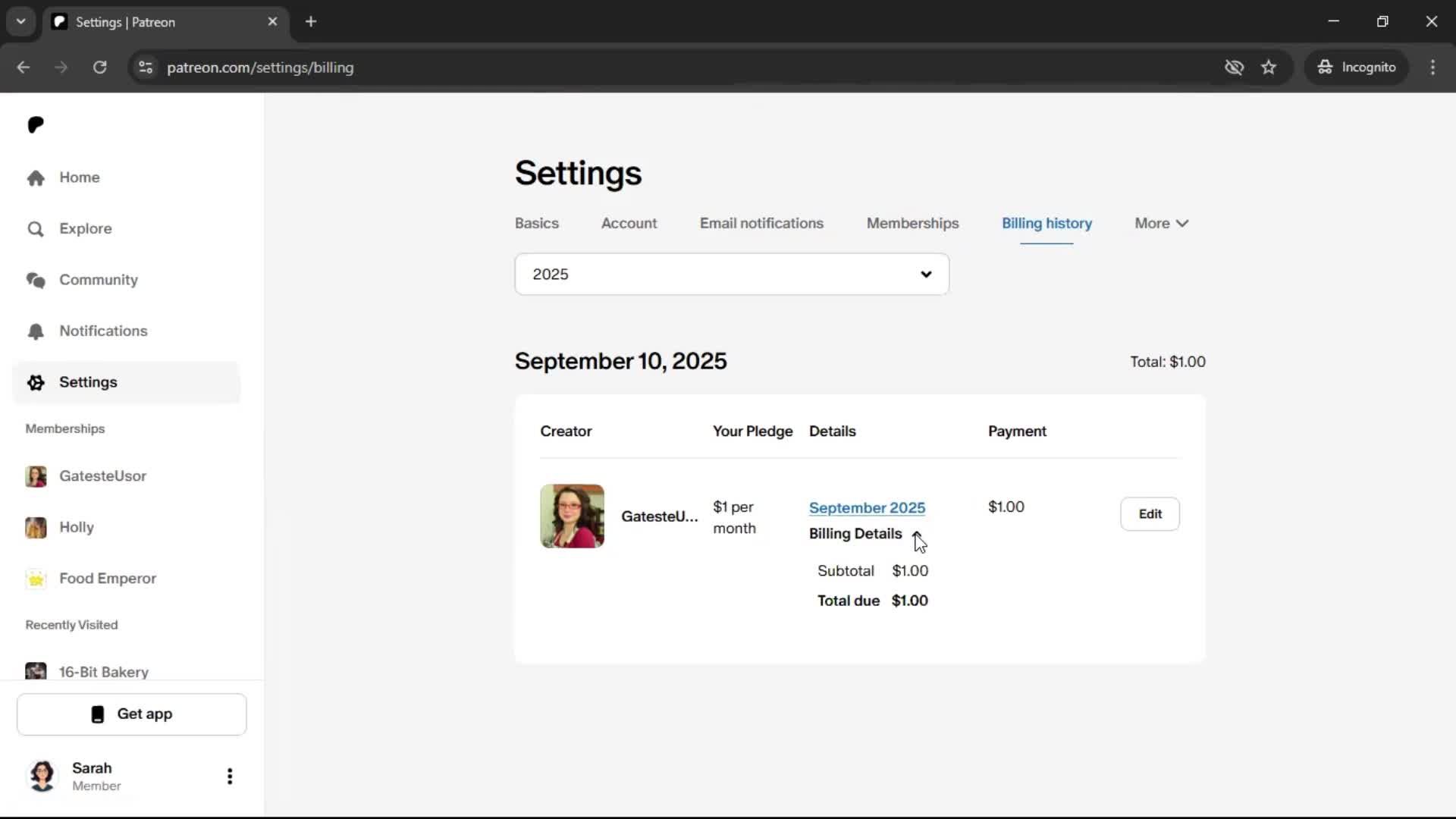The width and height of the screenshot is (1456, 819).
Task: Click the September 10, 2025 heading
Action: tap(620, 362)
